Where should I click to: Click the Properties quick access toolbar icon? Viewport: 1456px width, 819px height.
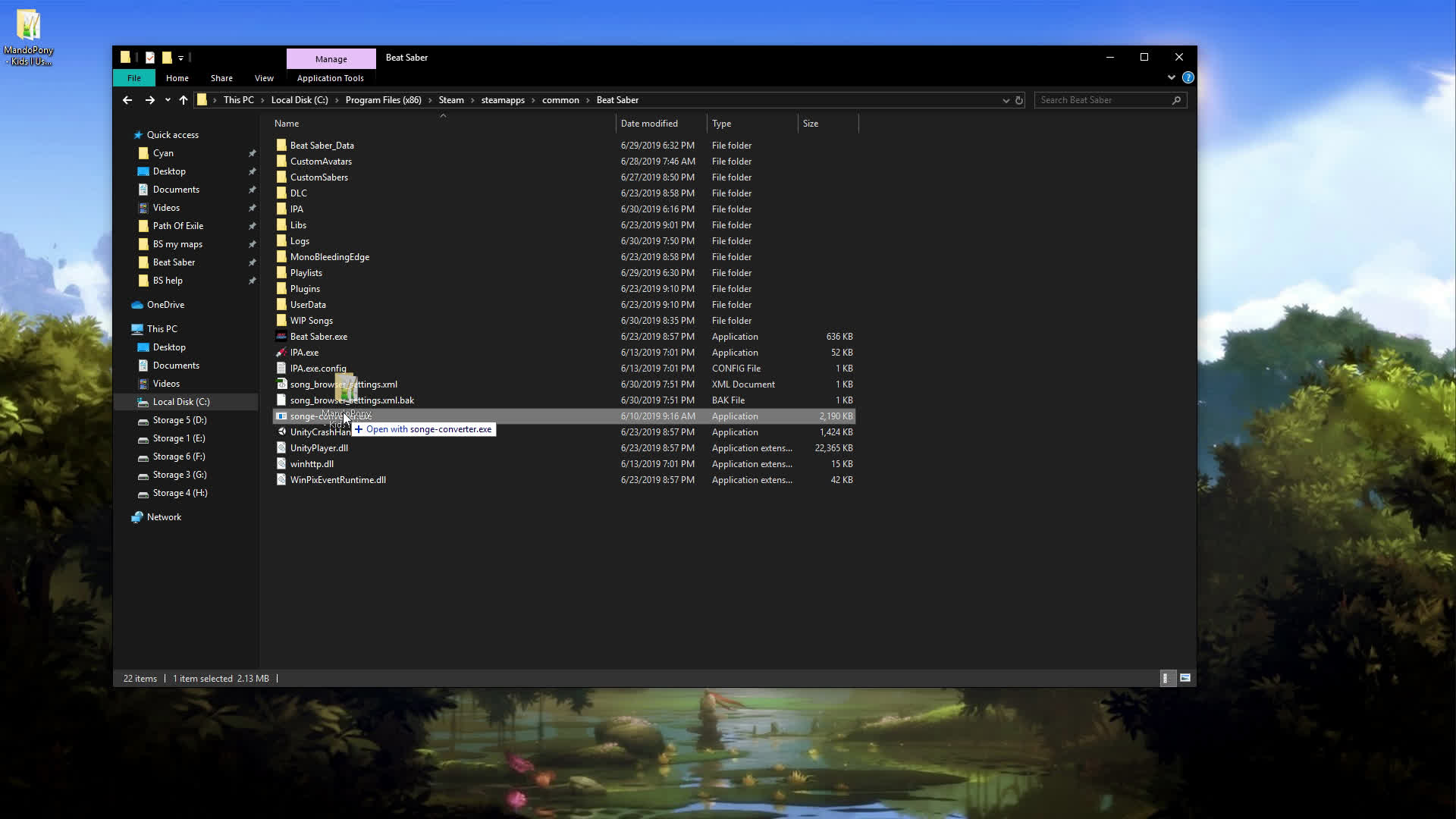click(x=150, y=58)
